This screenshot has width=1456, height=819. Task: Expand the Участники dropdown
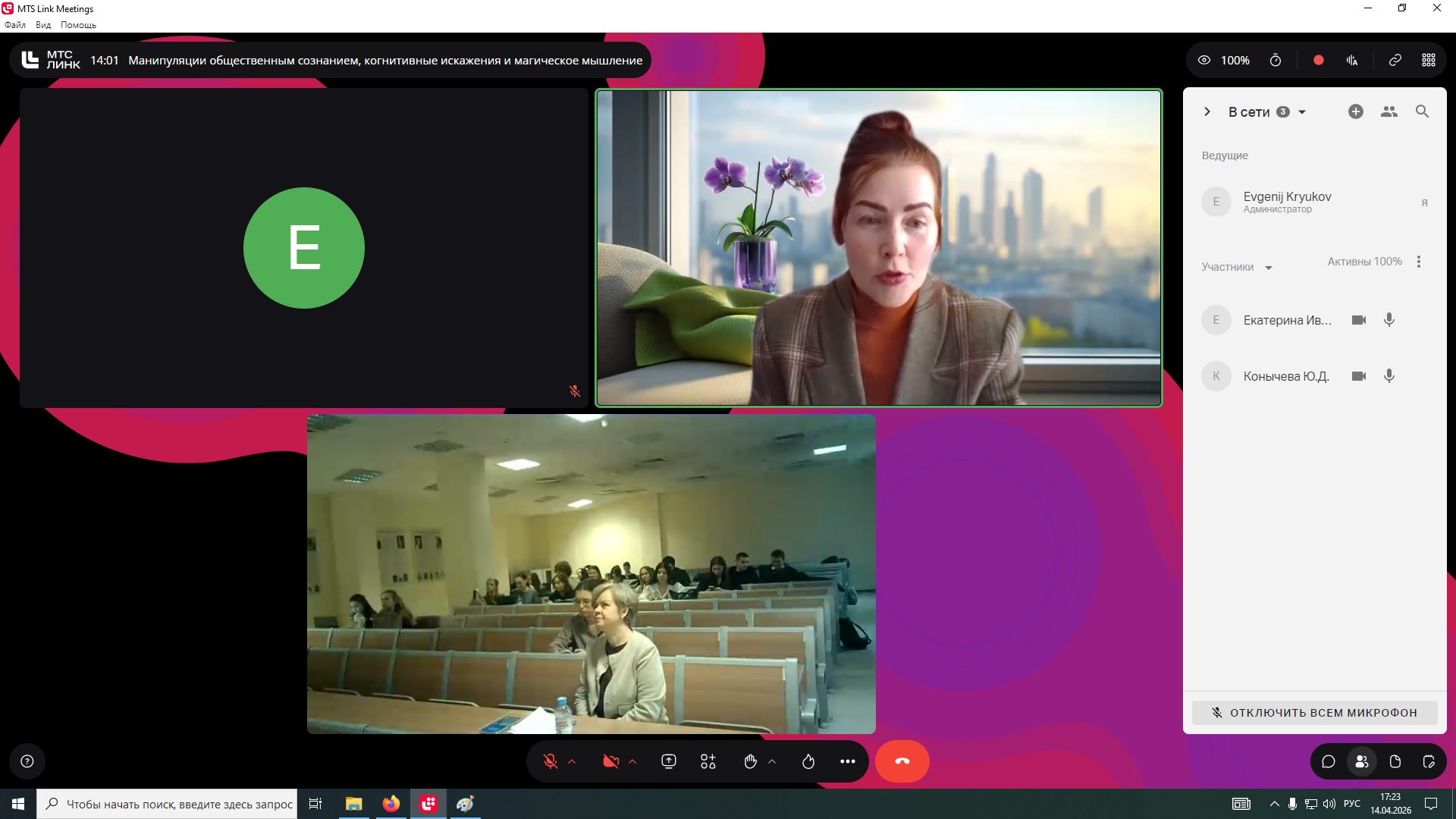click(x=1268, y=268)
